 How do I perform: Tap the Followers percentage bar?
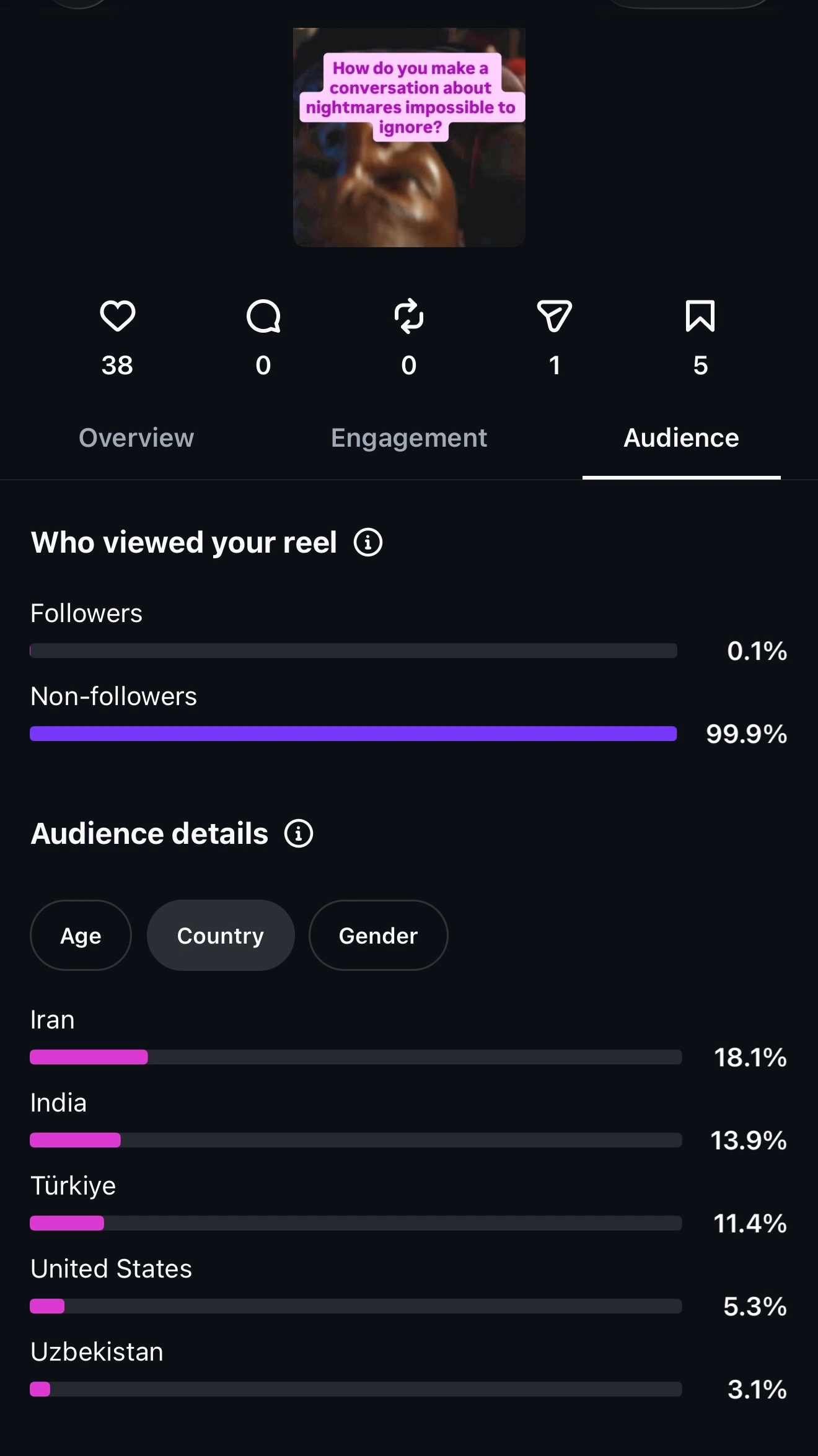pos(353,651)
